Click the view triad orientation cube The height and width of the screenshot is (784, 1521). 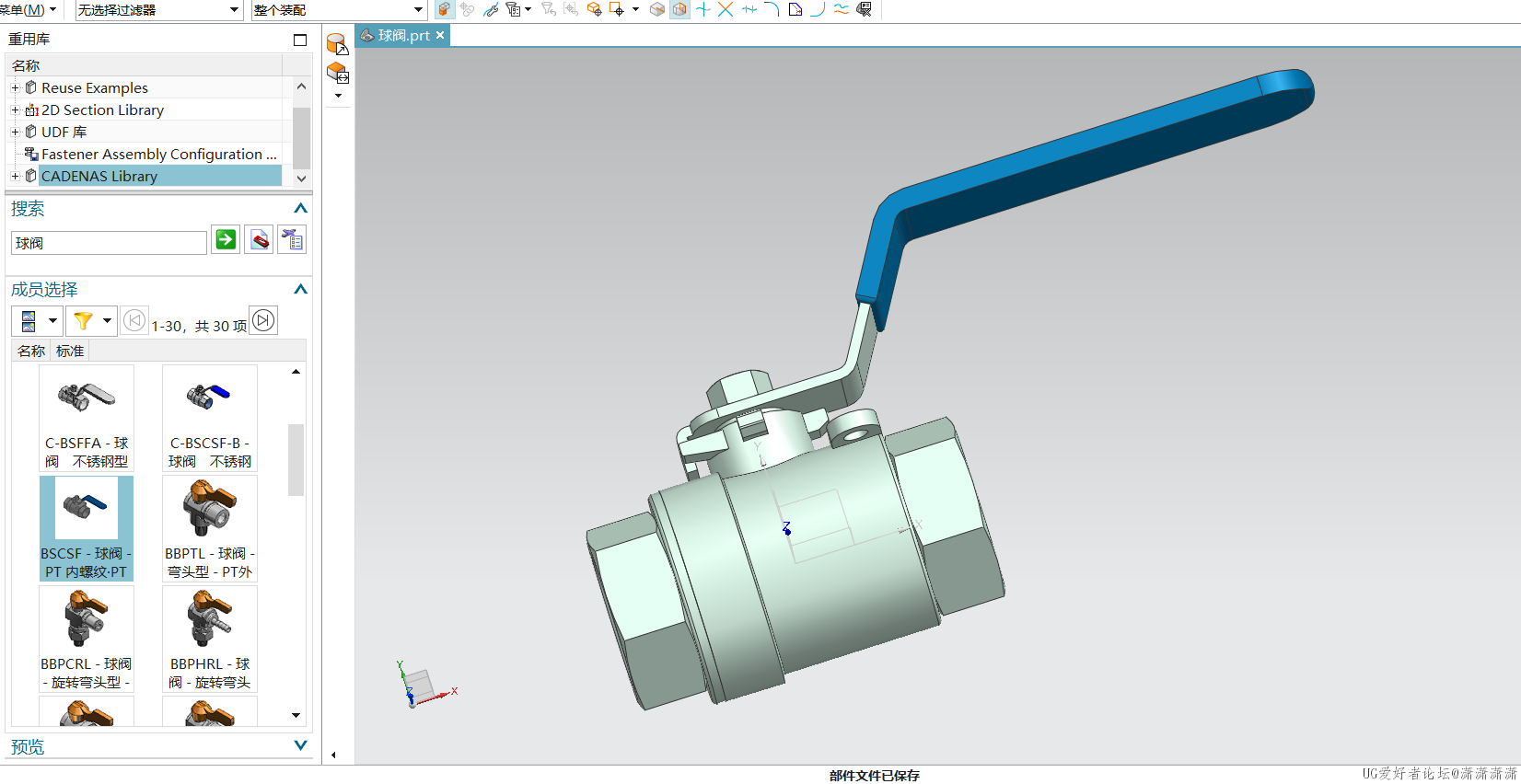pyautogui.click(x=420, y=686)
